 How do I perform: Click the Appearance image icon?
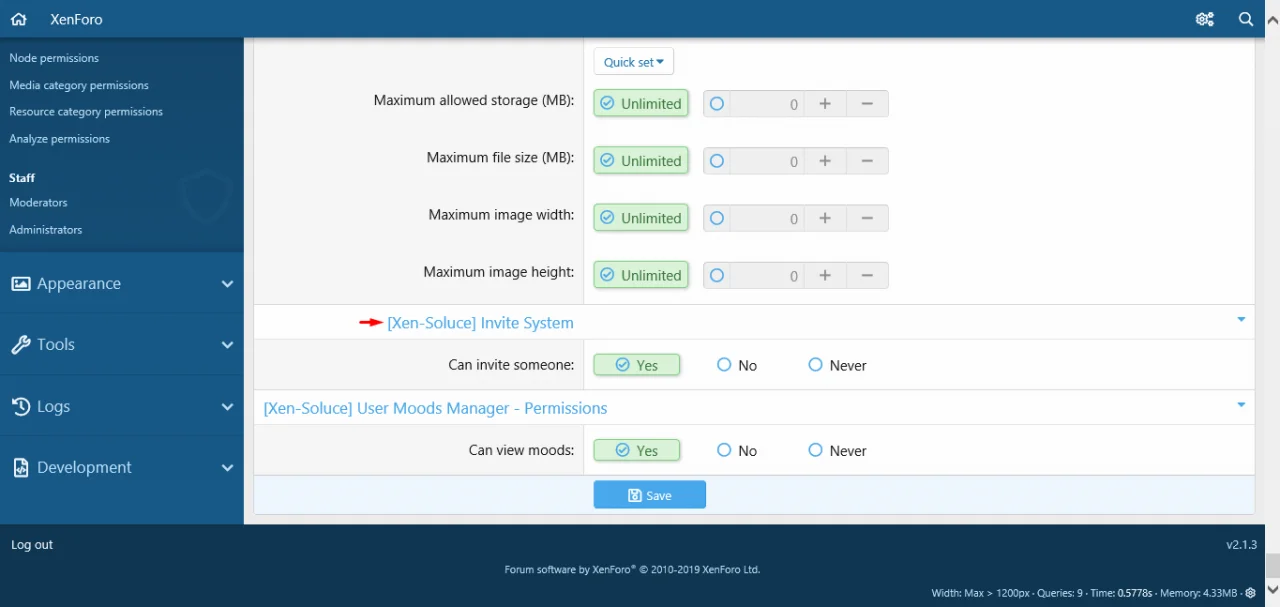coord(21,284)
